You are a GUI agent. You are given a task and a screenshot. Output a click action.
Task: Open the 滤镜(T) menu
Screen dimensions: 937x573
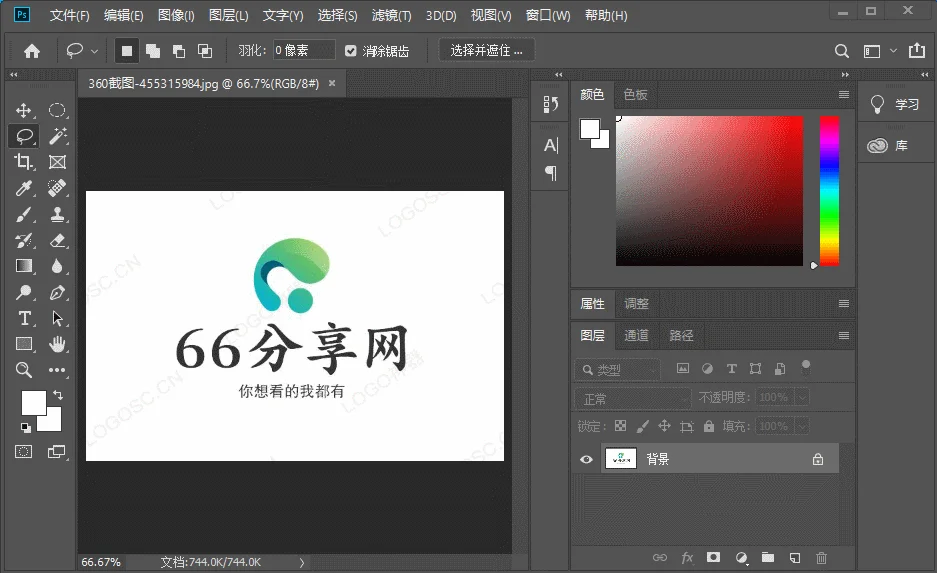click(x=391, y=16)
